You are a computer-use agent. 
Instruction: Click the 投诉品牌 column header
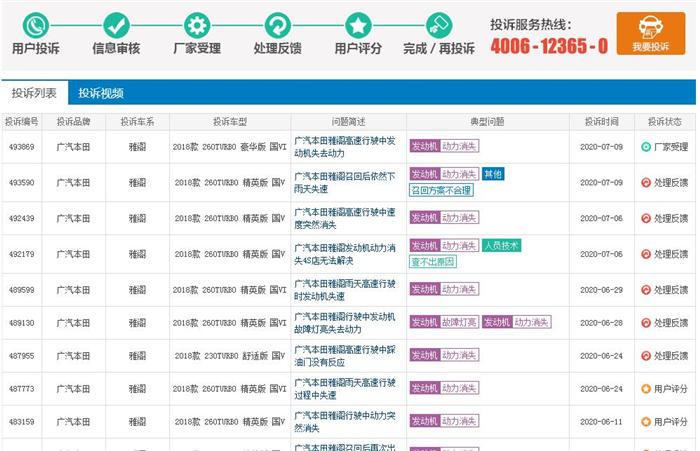pos(73,121)
